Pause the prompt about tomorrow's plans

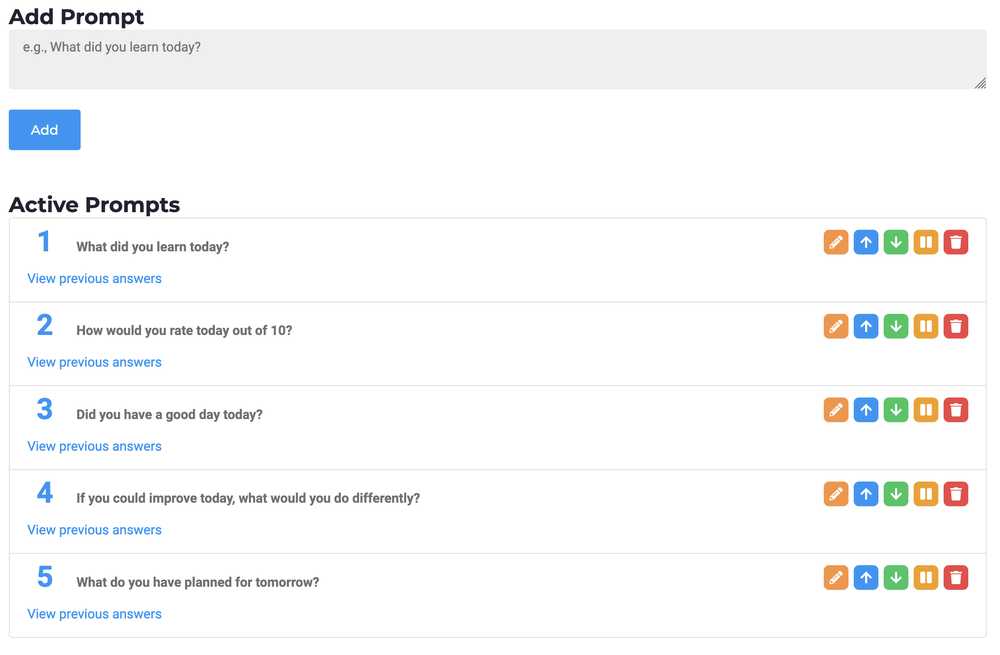tap(926, 577)
